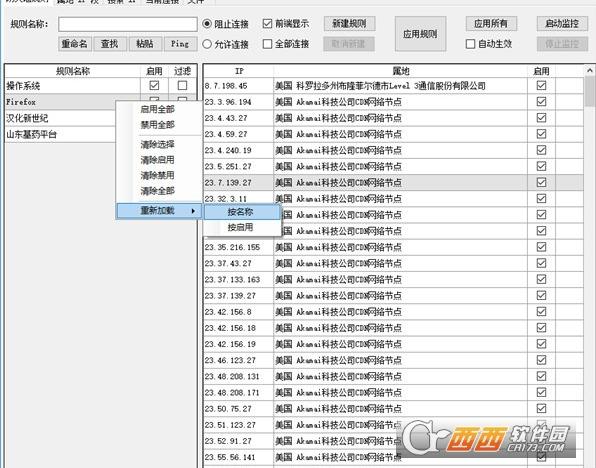Toggle 启用 checkbox for 23.37.133.163
The width and height of the screenshot is (596, 468).
coord(541,279)
